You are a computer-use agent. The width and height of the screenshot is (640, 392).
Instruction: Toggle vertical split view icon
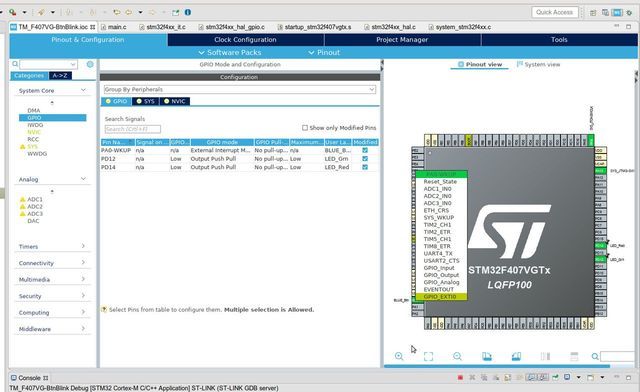(545, 356)
